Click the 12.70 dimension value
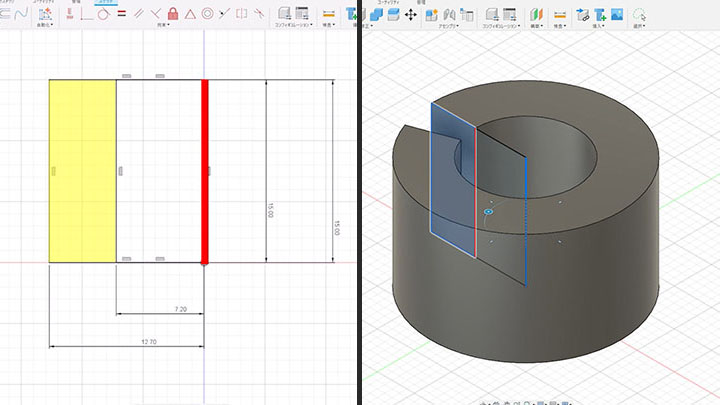 point(149,342)
